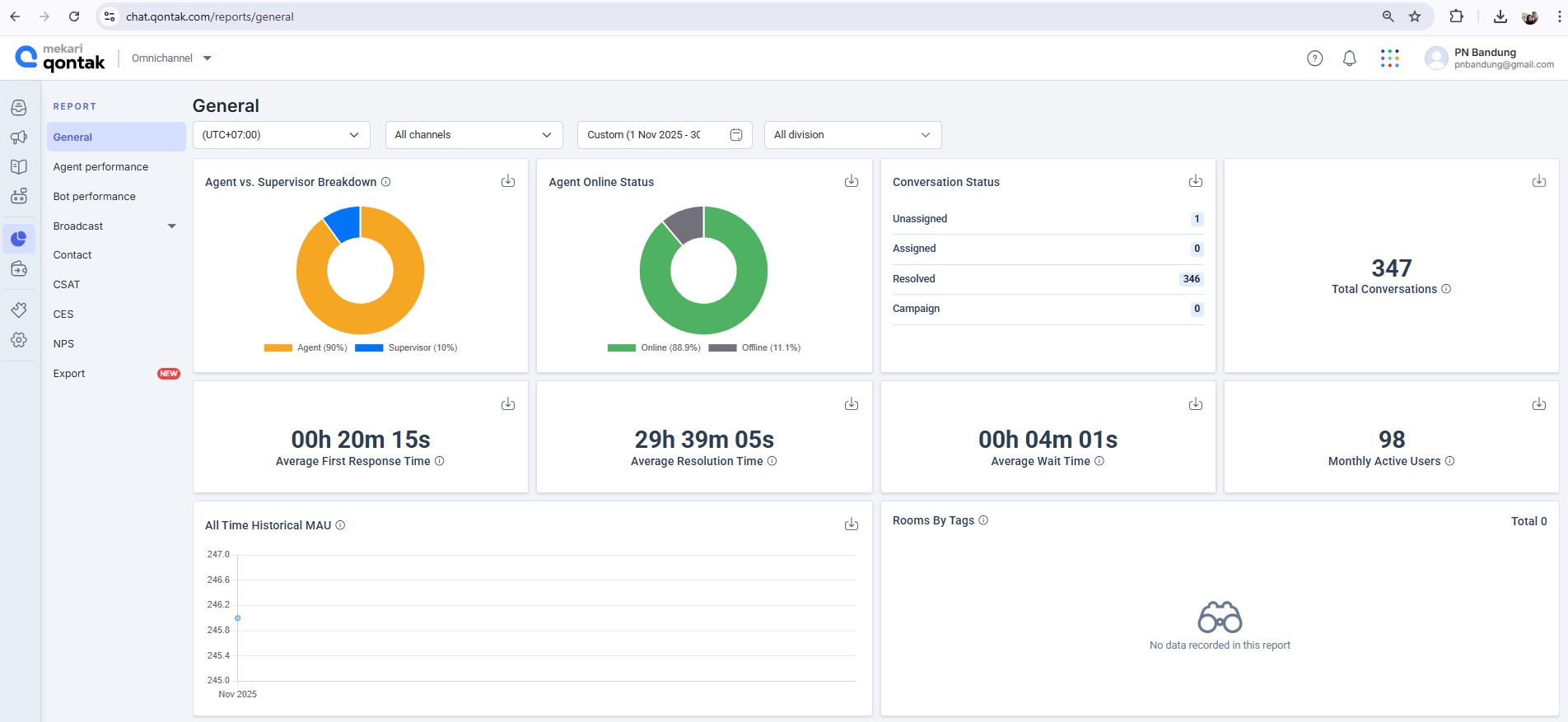Open the timezone (UTC+07:00) dropdown
1568x722 pixels.
(x=281, y=135)
